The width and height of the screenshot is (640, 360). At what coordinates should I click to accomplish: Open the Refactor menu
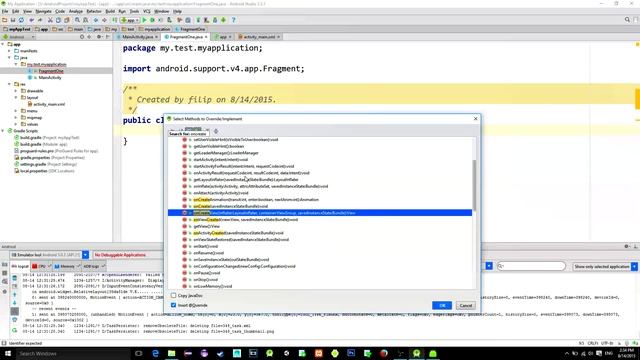coord(93,11)
